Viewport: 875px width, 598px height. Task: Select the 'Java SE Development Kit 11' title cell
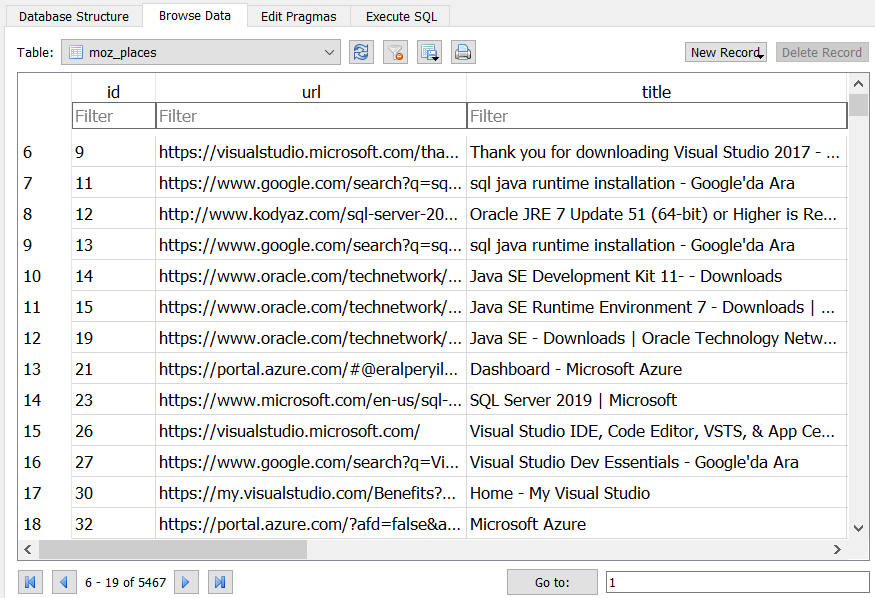tap(657, 276)
